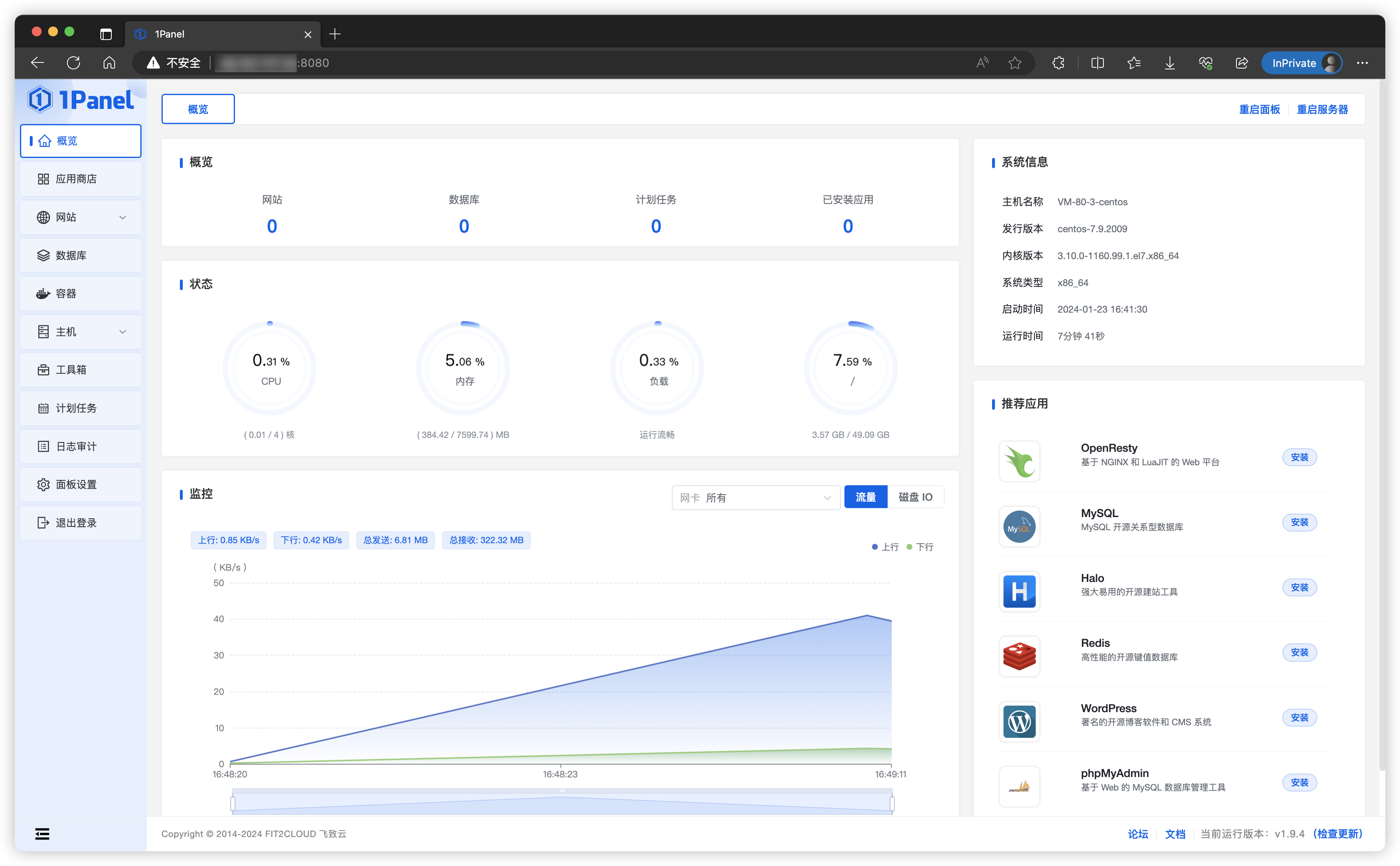Screen dimensions: 1400x866
Task: Open browser settings and more menu
Action: point(1362,63)
